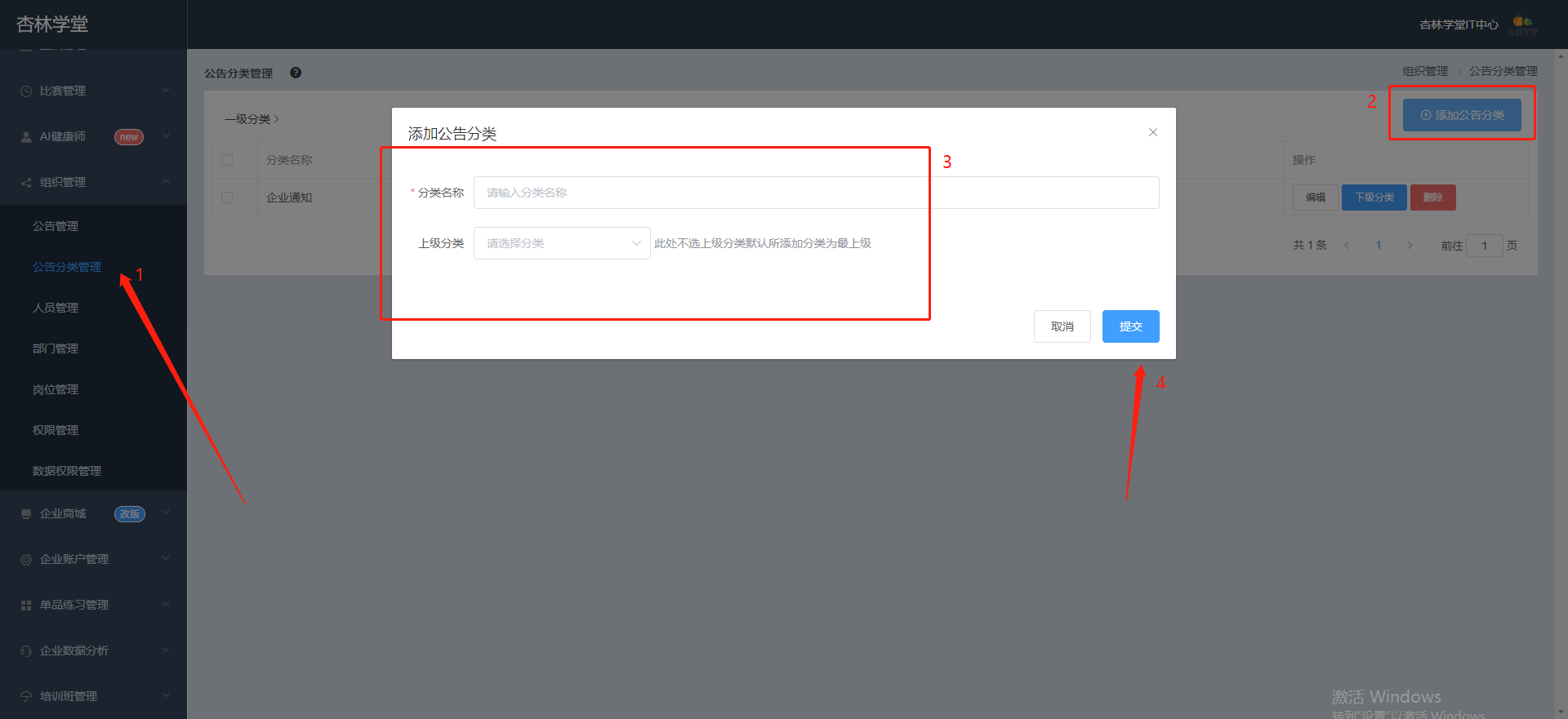Toggle the select-all checkbox in table header
The width and height of the screenshot is (1568, 719).
coord(227,160)
